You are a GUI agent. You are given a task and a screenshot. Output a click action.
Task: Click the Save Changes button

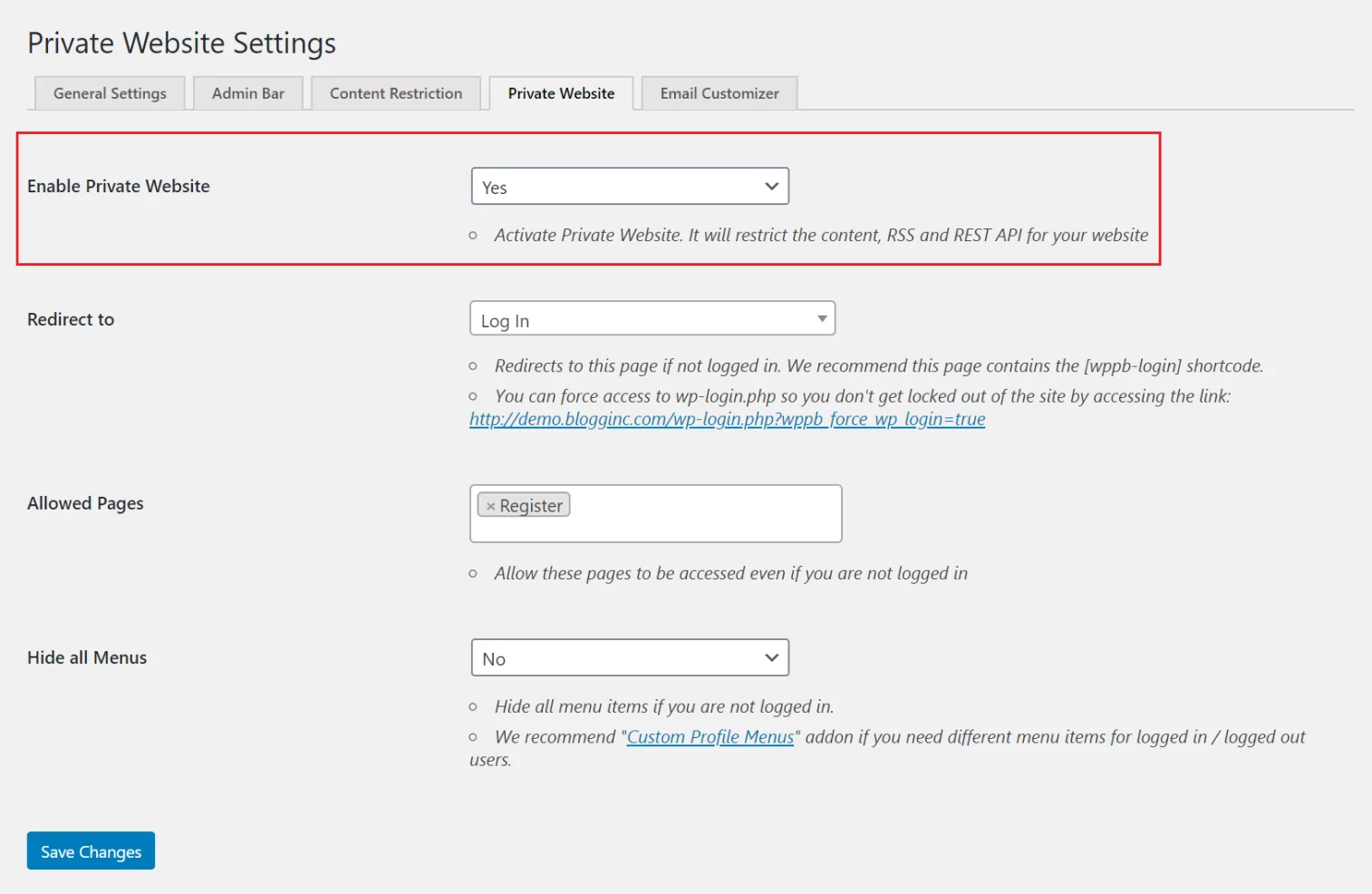point(91,851)
